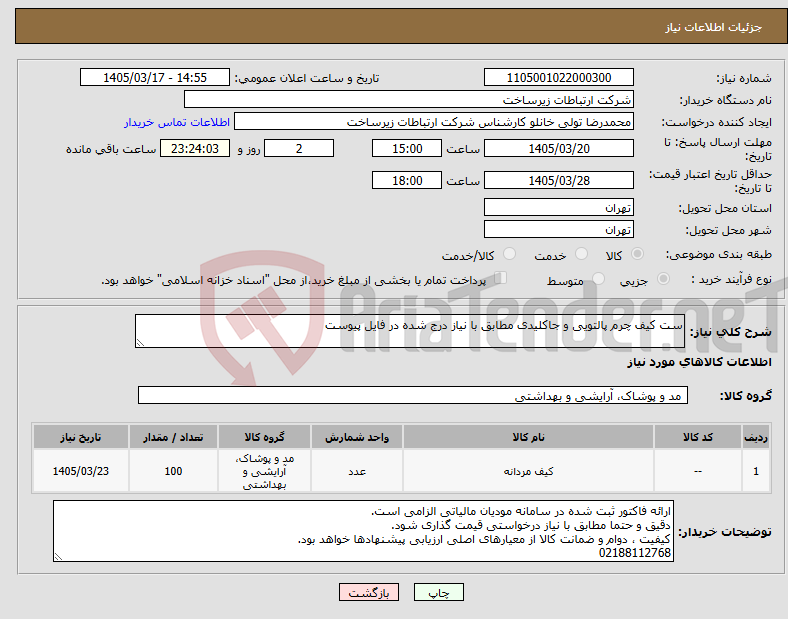Viewport: 788px width, 619px height.
Task: Click the کد کالا column header
Action: (x=698, y=437)
